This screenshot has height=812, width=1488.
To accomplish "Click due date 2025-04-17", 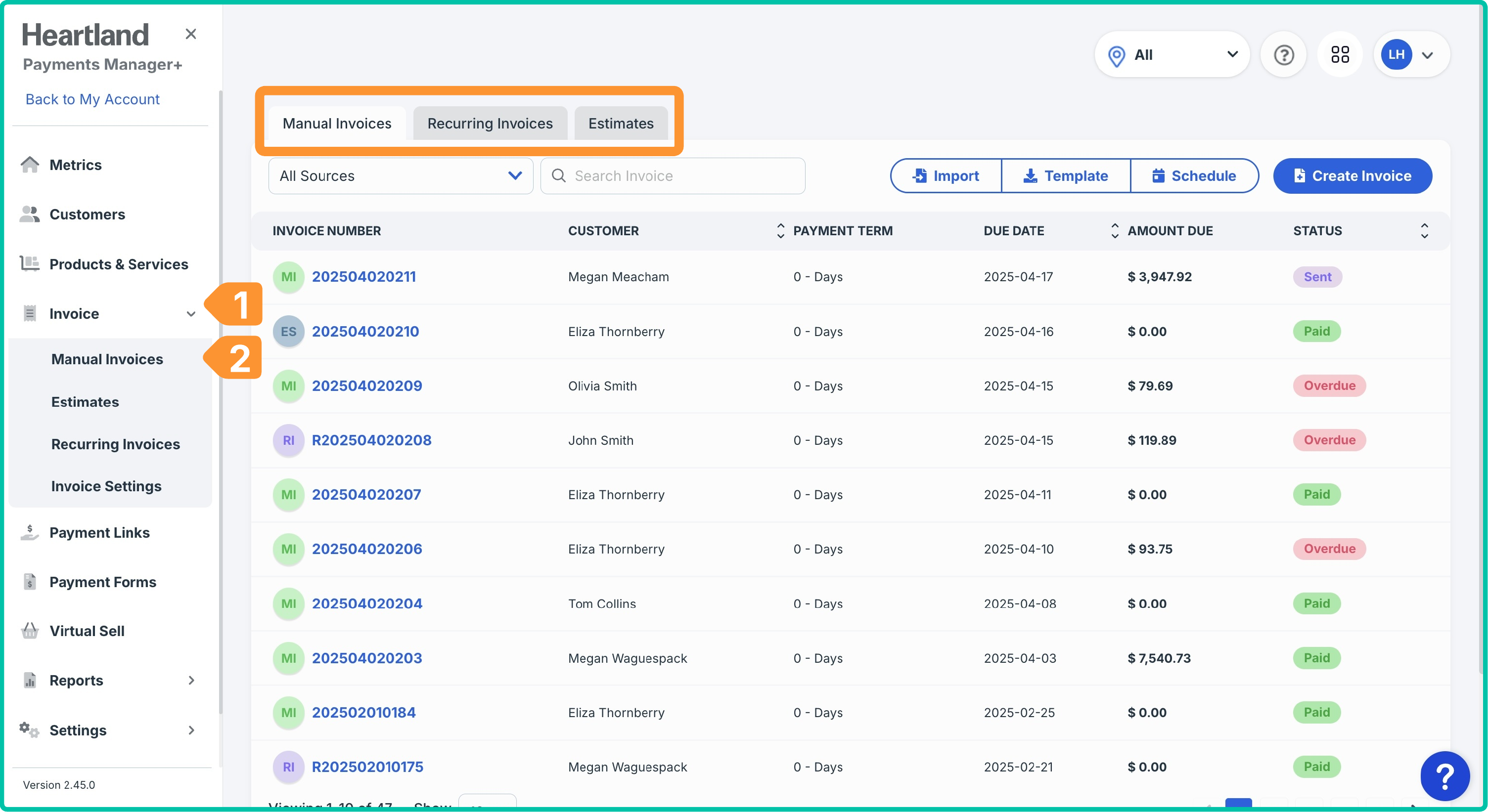I will point(1018,277).
